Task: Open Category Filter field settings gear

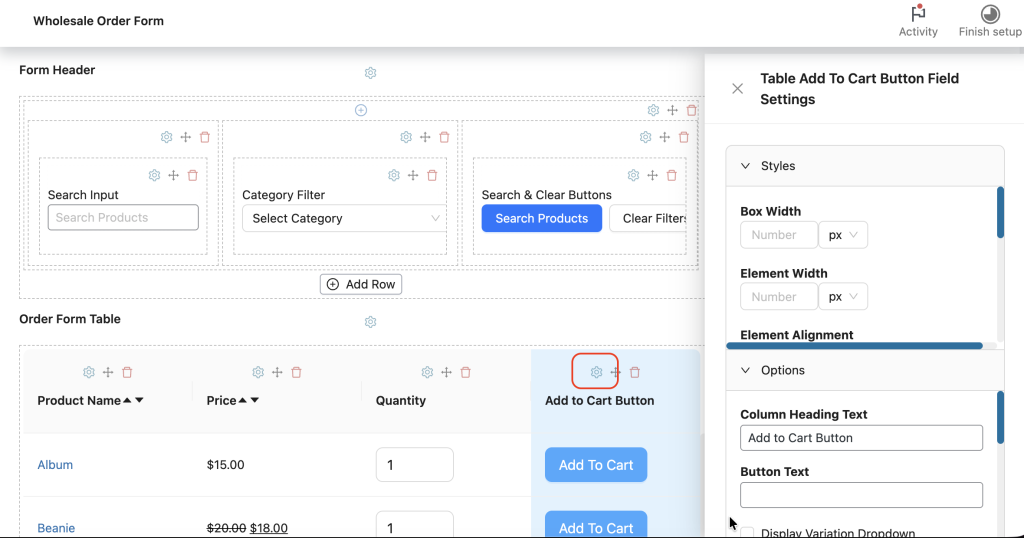Action: [x=394, y=175]
